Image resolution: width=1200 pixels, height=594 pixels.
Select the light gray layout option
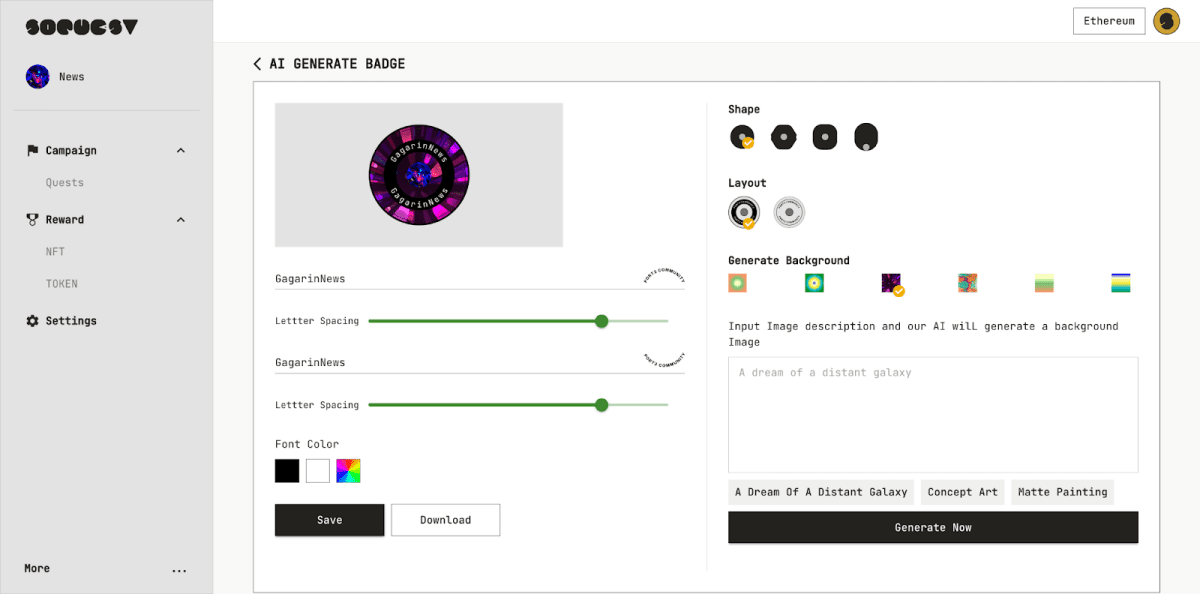pyautogui.click(x=789, y=212)
